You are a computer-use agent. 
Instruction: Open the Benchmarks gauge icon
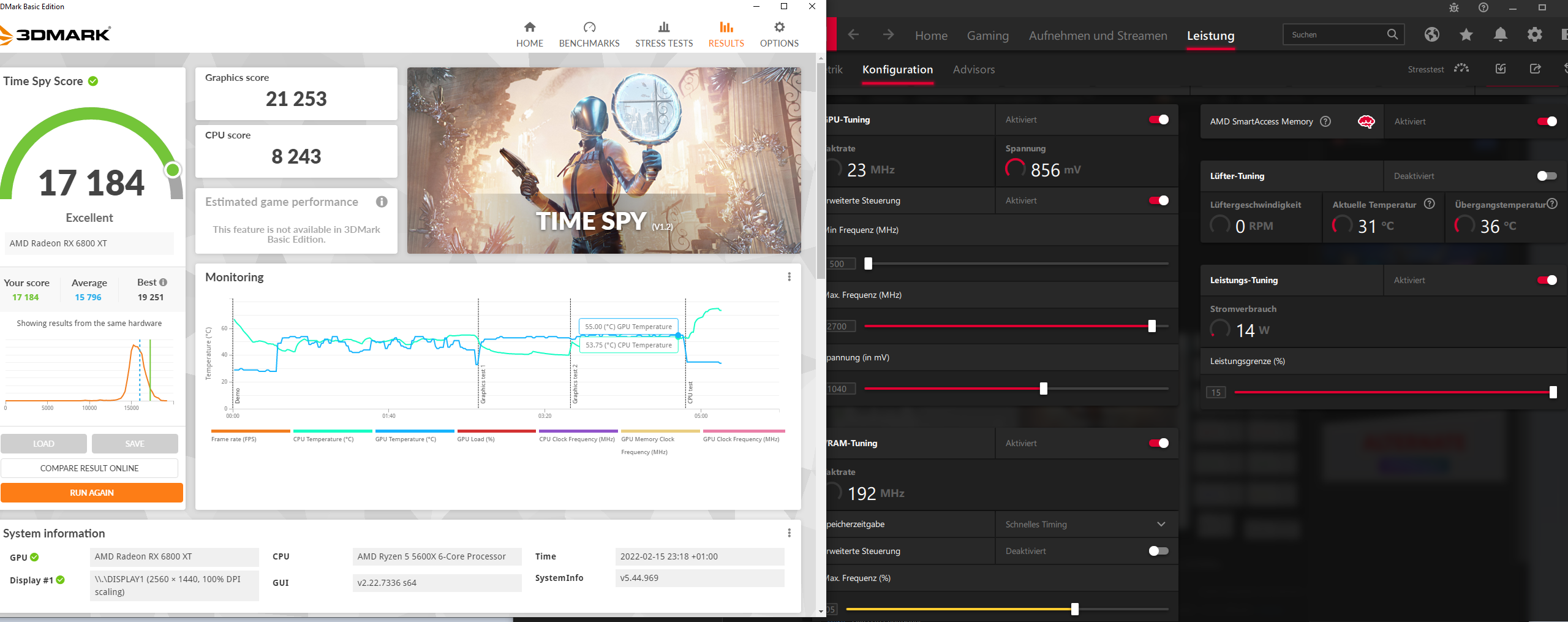pyautogui.click(x=589, y=27)
